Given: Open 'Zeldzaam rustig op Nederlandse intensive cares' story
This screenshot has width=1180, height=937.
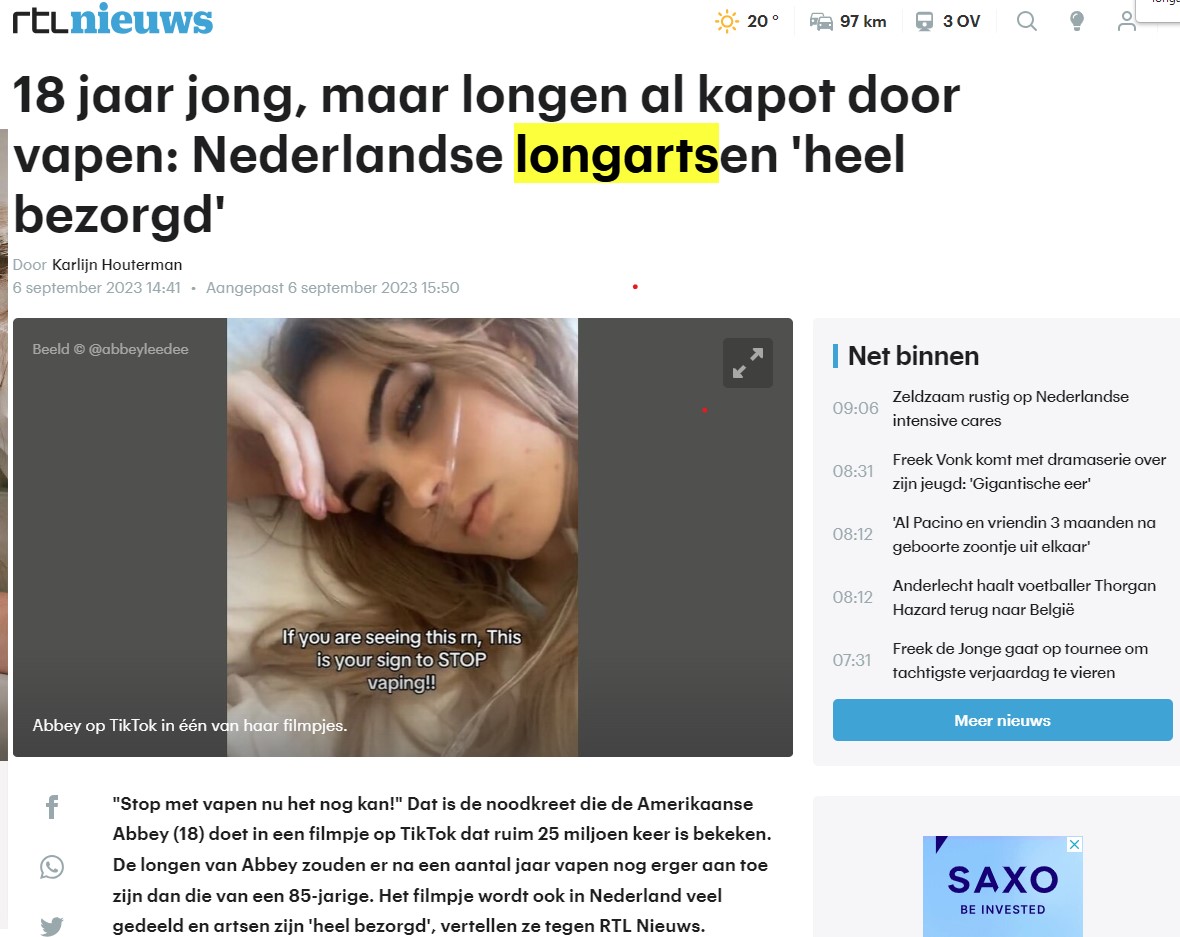Looking at the screenshot, I should [x=1011, y=409].
